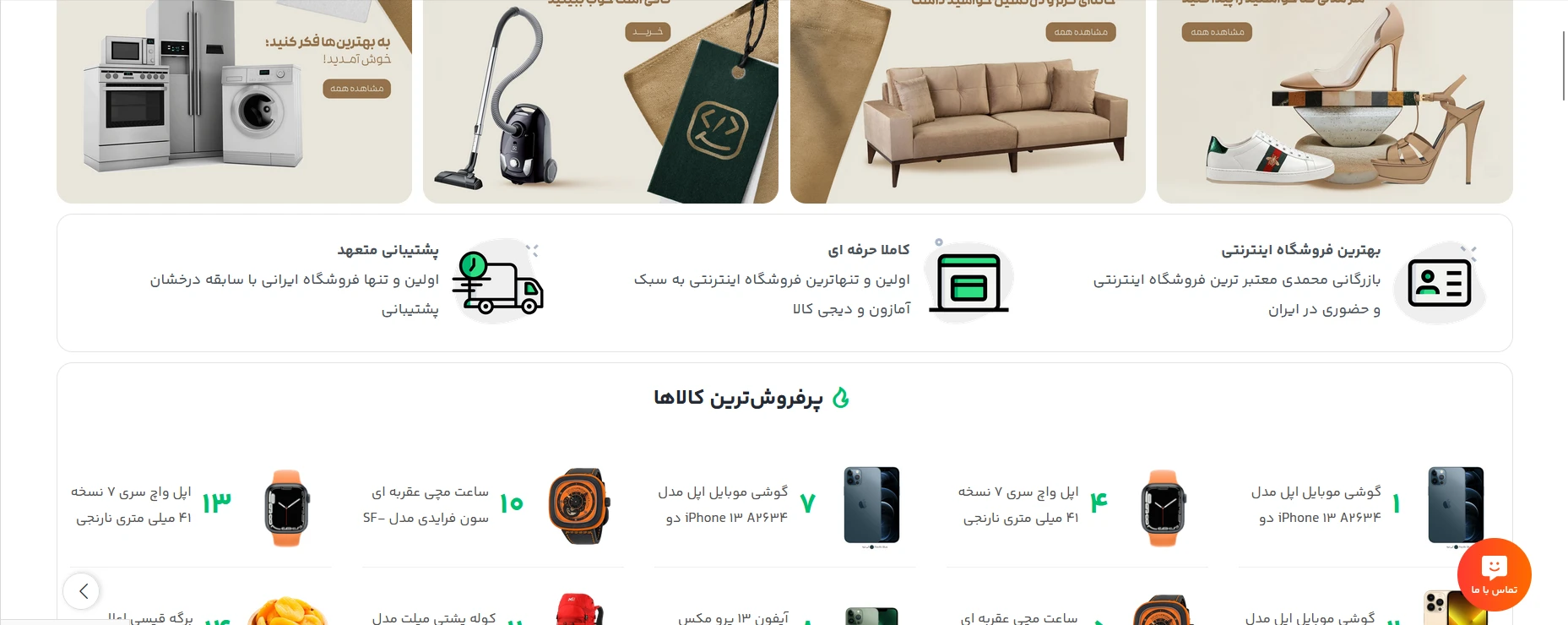The height and width of the screenshot is (625, 1568).
Task: Click 'مشاهده همه' button on sofa banner
Action: 1081,32
